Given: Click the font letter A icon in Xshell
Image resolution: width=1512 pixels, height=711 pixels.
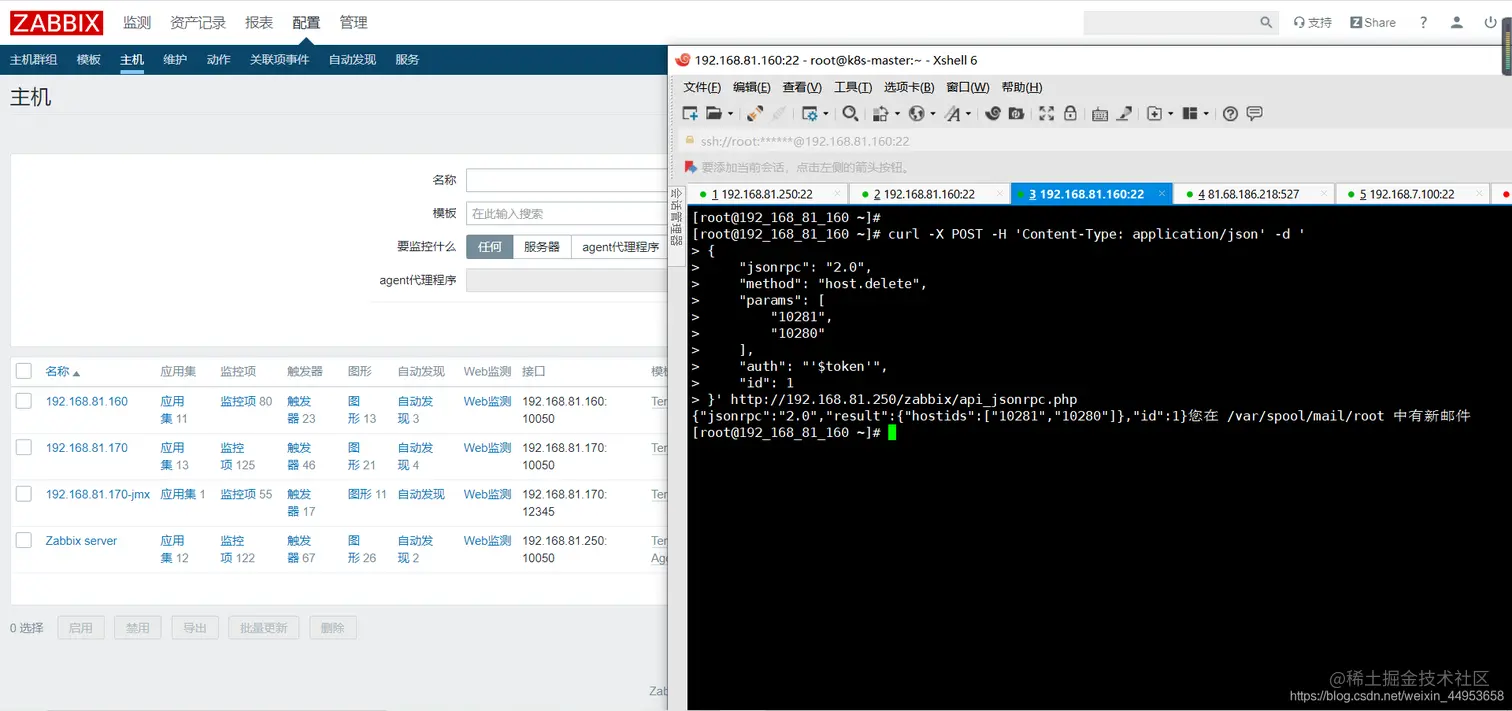Looking at the screenshot, I should (953, 114).
